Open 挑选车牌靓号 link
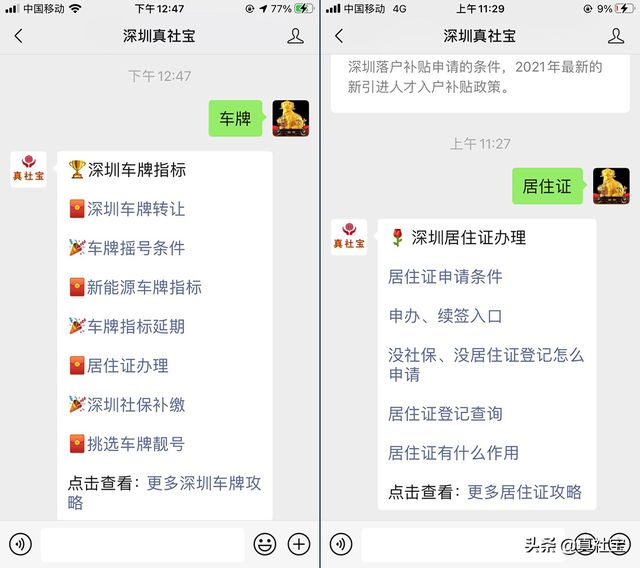640x568 pixels. coord(136,444)
